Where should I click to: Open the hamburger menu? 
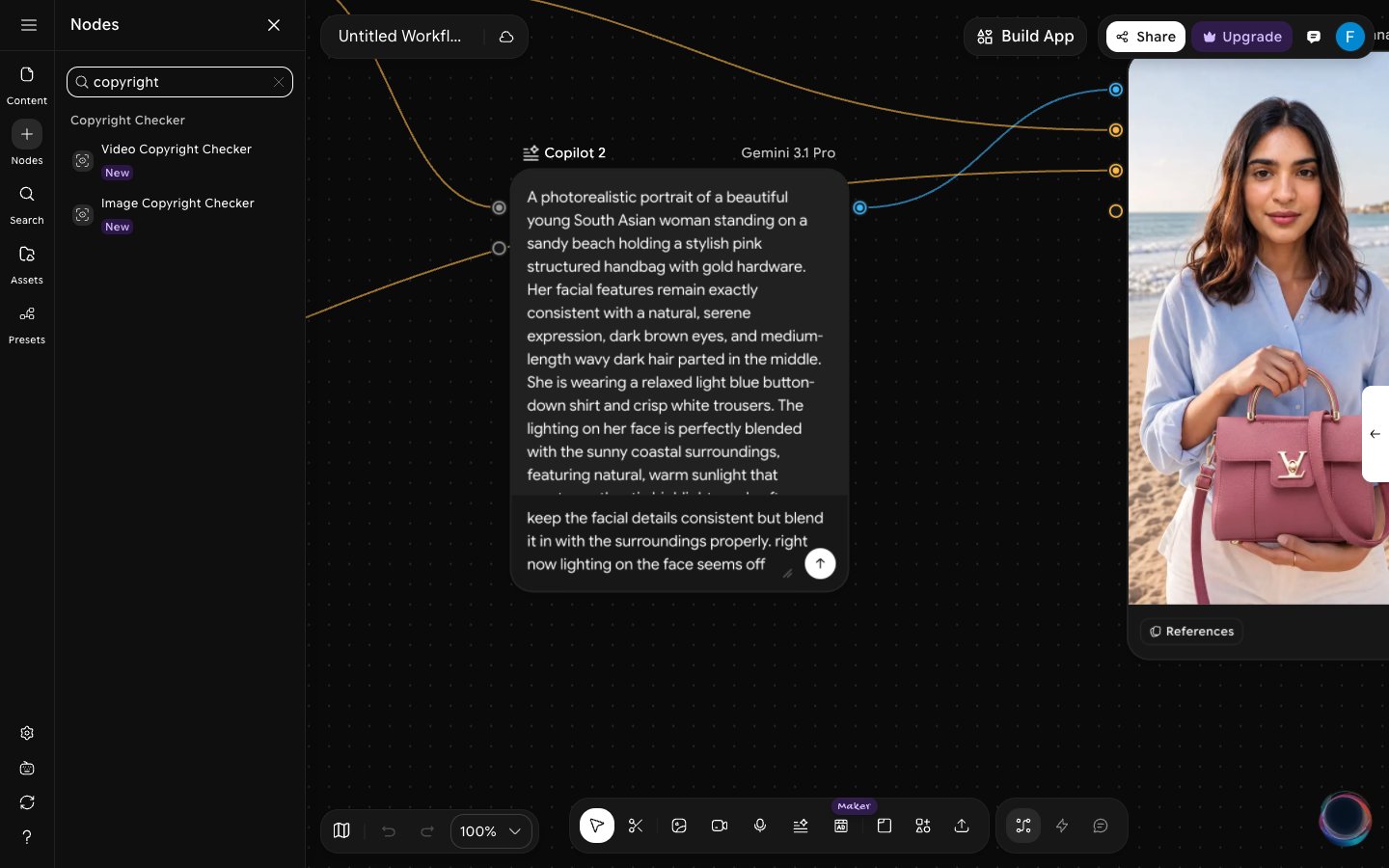(29, 25)
